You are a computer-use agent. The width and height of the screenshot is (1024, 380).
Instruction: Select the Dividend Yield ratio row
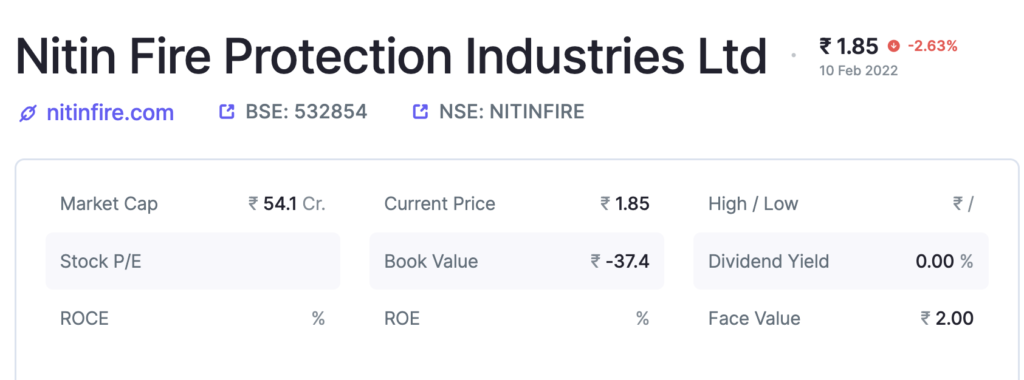840,261
